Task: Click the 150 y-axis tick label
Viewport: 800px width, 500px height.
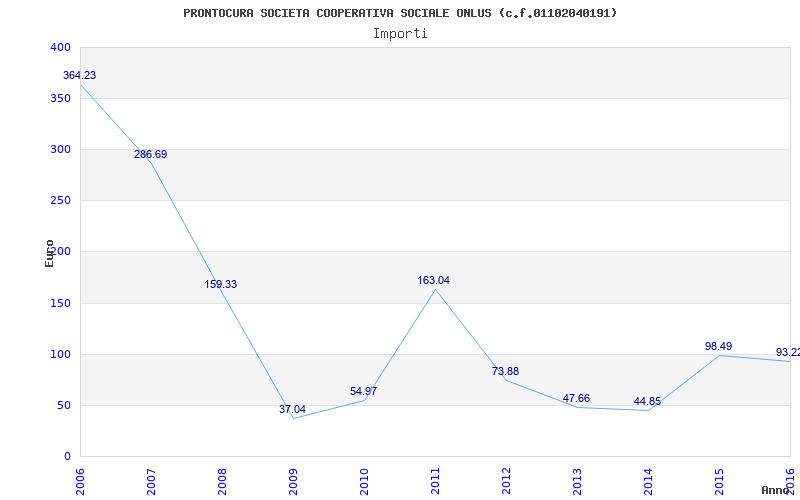Action: (x=60, y=304)
